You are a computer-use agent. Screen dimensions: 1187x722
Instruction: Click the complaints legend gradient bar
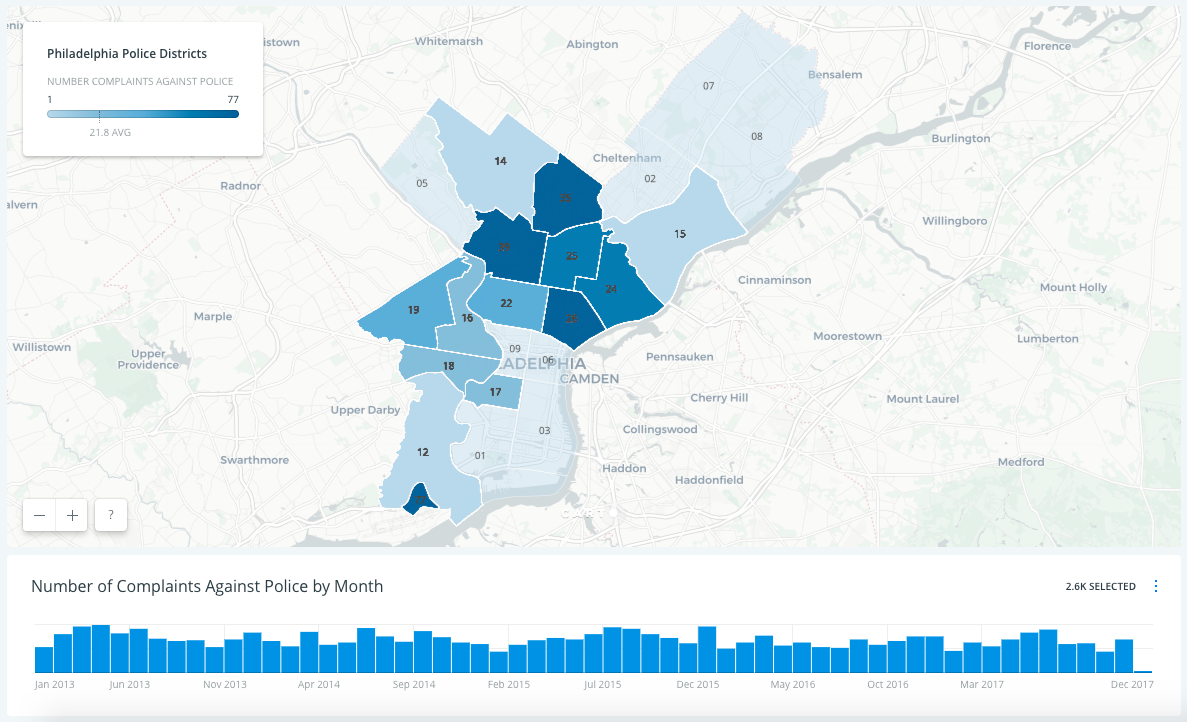[143, 114]
